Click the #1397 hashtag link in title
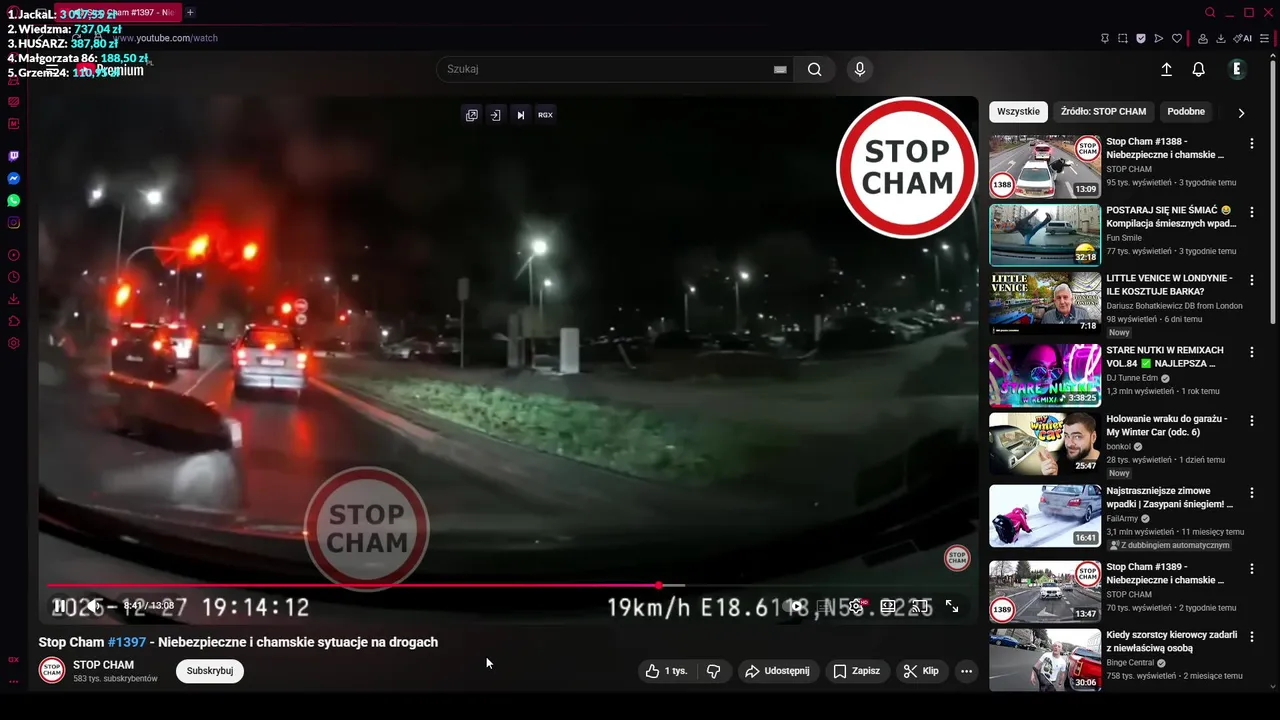This screenshot has width=1280, height=720. [x=127, y=642]
